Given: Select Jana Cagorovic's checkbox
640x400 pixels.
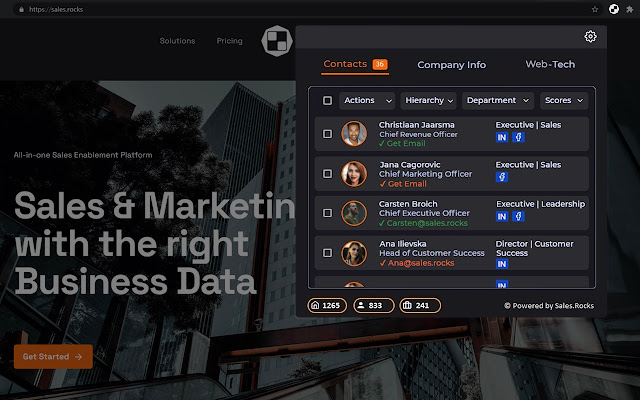Looking at the screenshot, I should pos(327,174).
